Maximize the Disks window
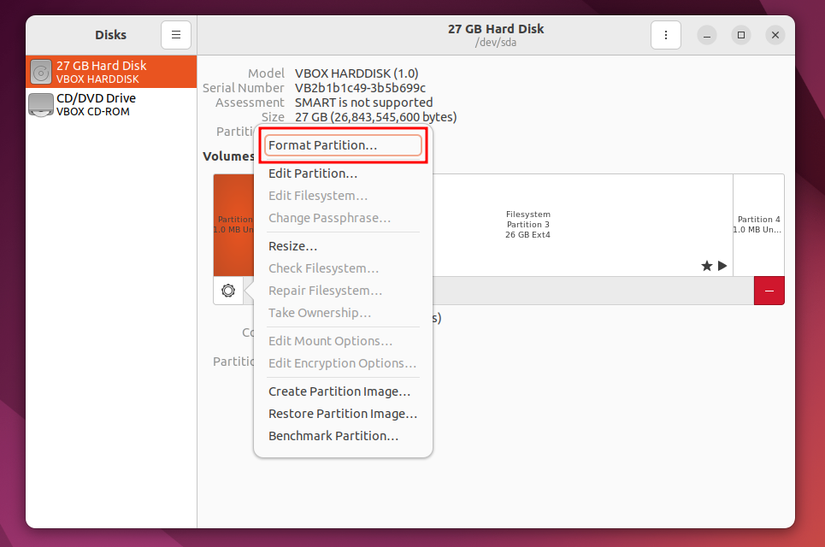Viewport: 825px width, 547px height. [741, 35]
